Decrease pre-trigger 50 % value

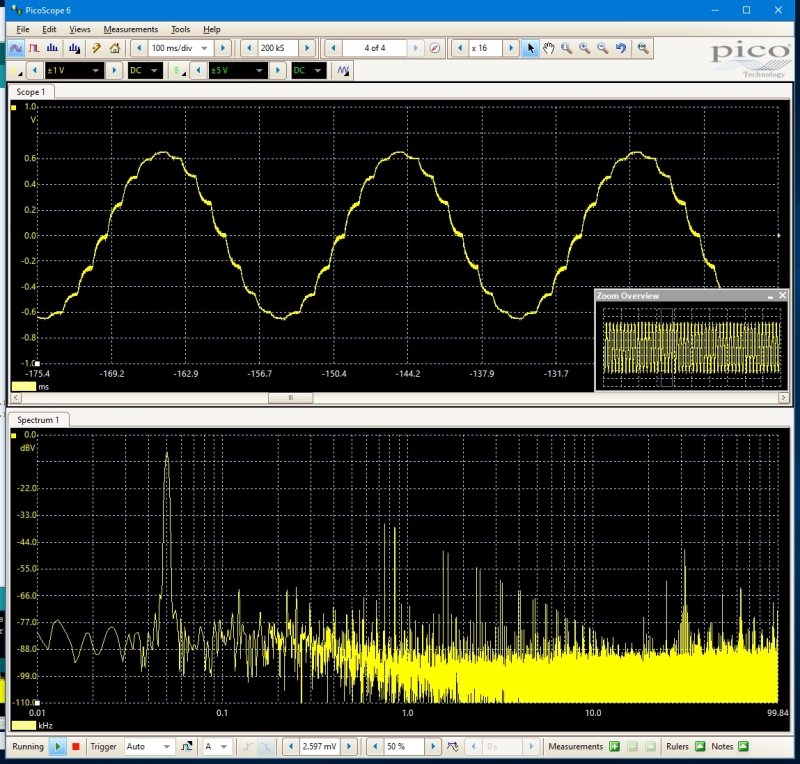pos(375,747)
